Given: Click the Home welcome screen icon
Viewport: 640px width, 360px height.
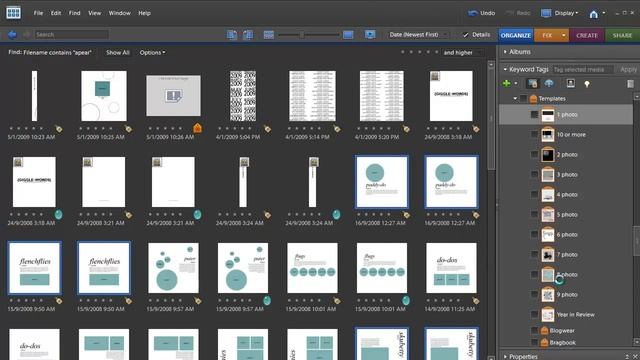Looking at the screenshot, I should (593, 14).
